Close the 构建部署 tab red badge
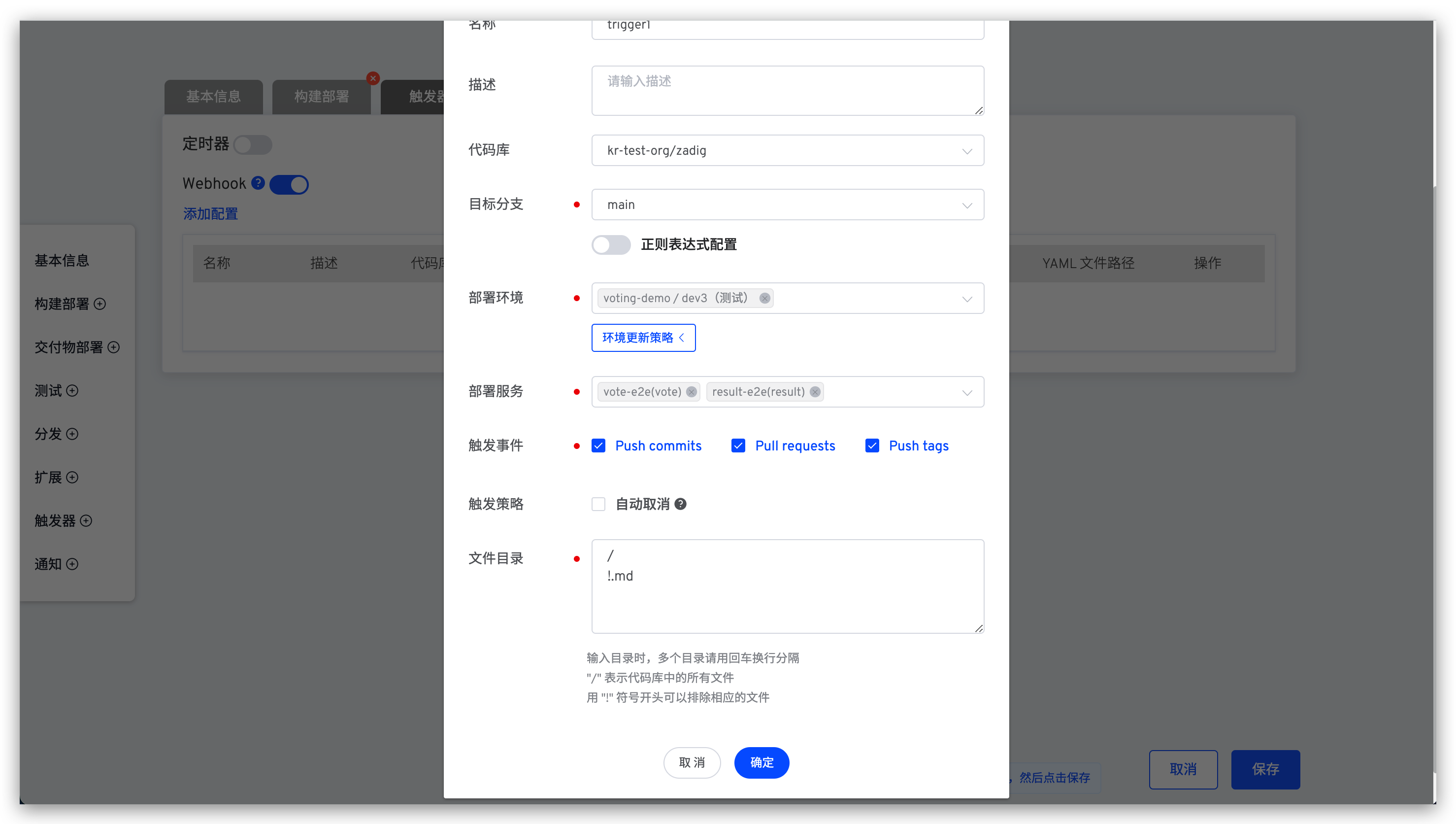 click(x=373, y=78)
